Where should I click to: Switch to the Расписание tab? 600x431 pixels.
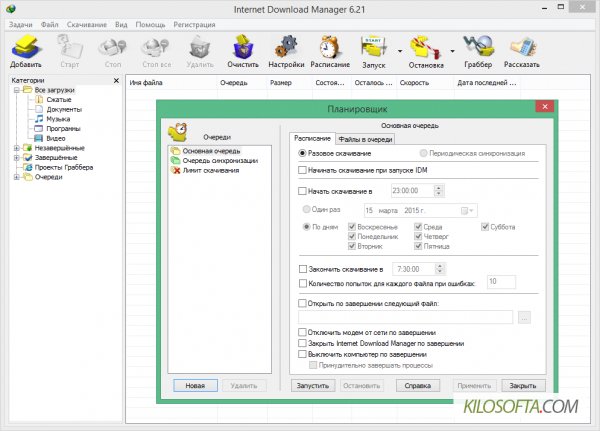pyautogui.click(x=312, y=138)
